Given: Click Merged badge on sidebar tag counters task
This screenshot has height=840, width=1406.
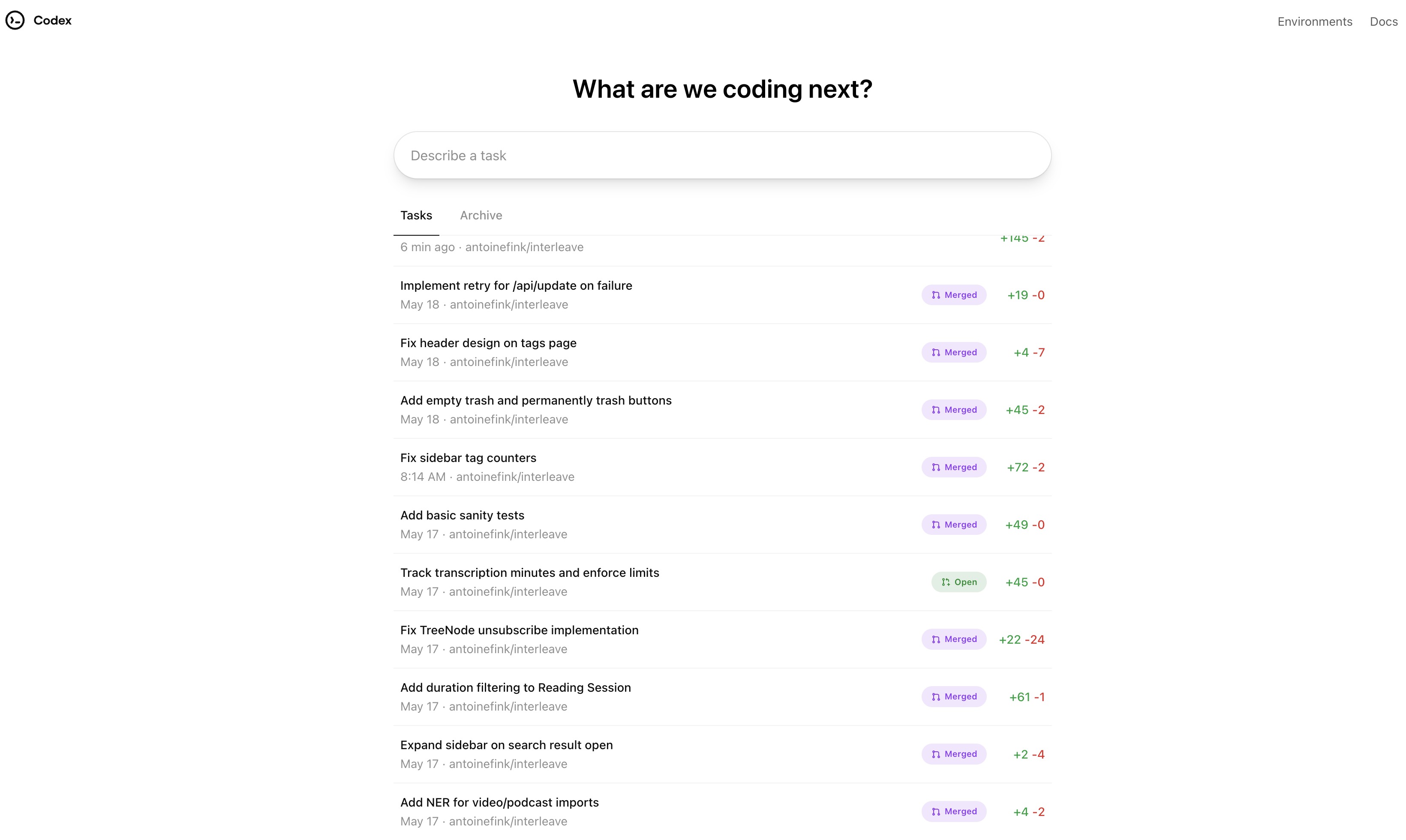Looking at the screenshot, I should pos(954,467).
